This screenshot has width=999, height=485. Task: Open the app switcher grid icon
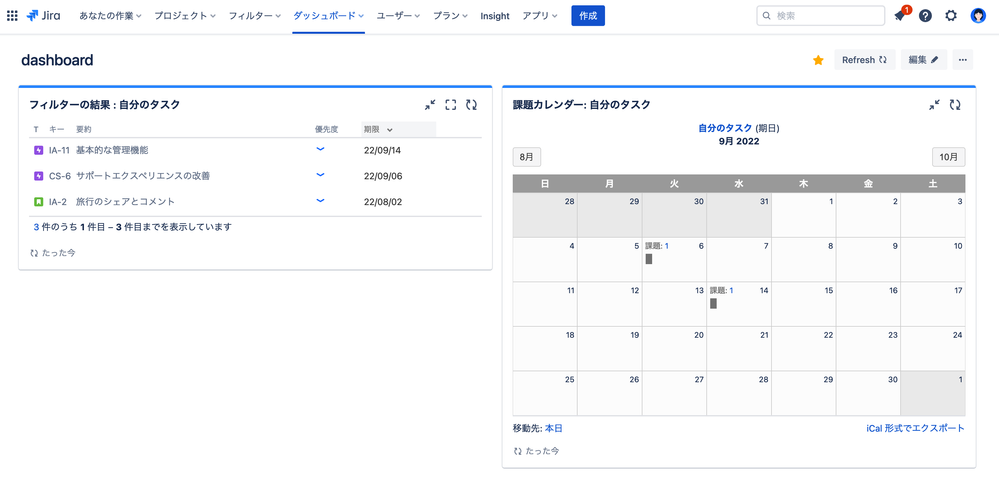[x=11, y=16]
